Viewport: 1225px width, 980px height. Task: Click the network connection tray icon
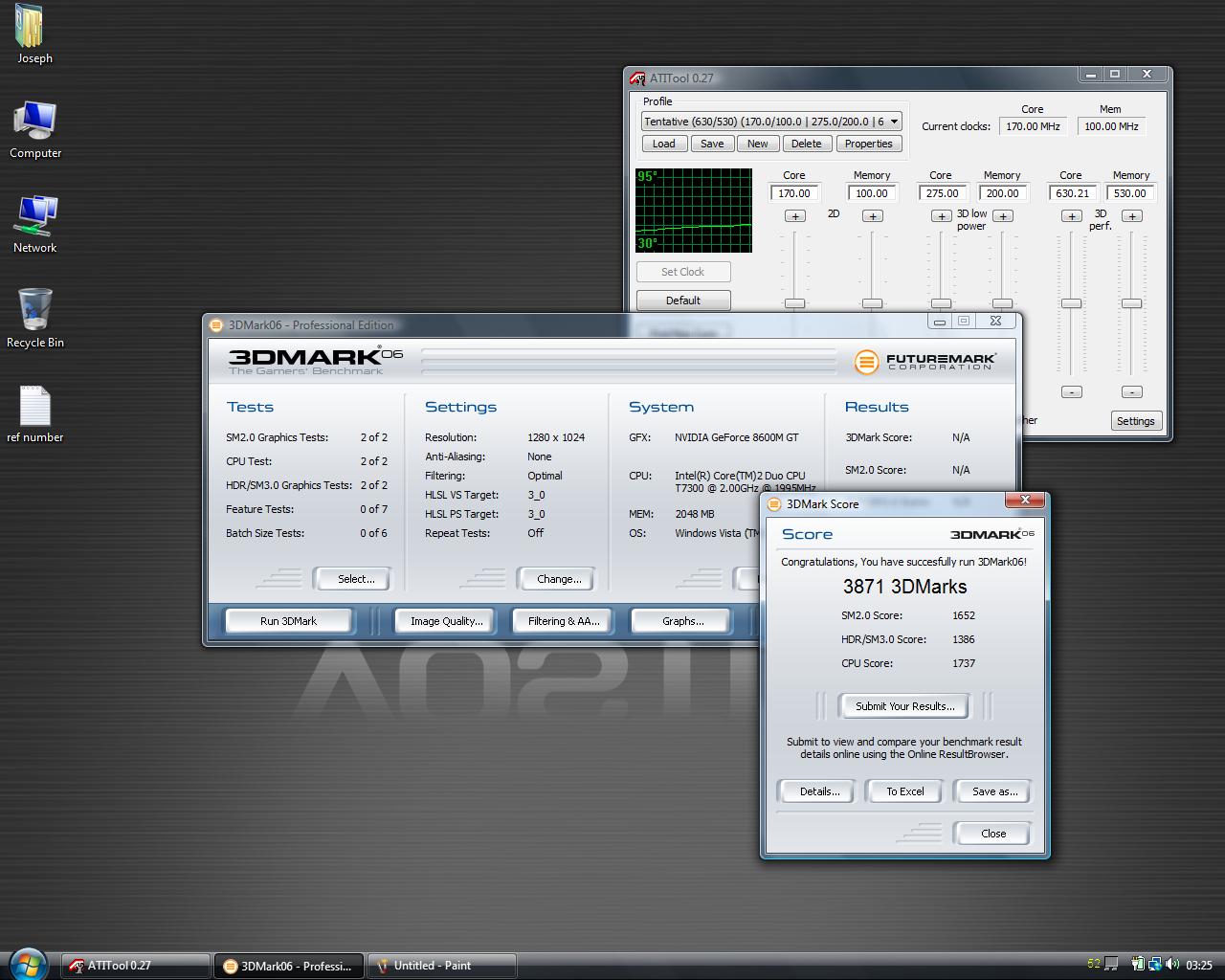click(1155, 964)
